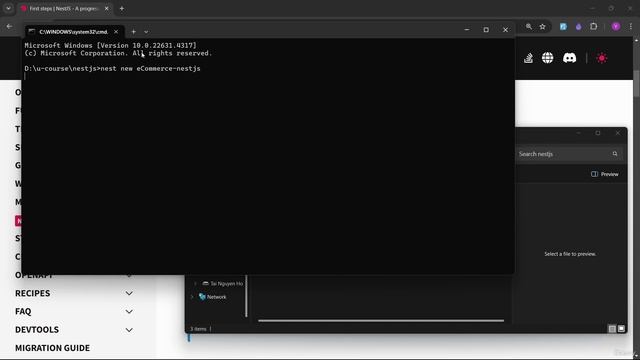Click inside the terminal command area
640x360 pixels.
click(x=268, y=156)
